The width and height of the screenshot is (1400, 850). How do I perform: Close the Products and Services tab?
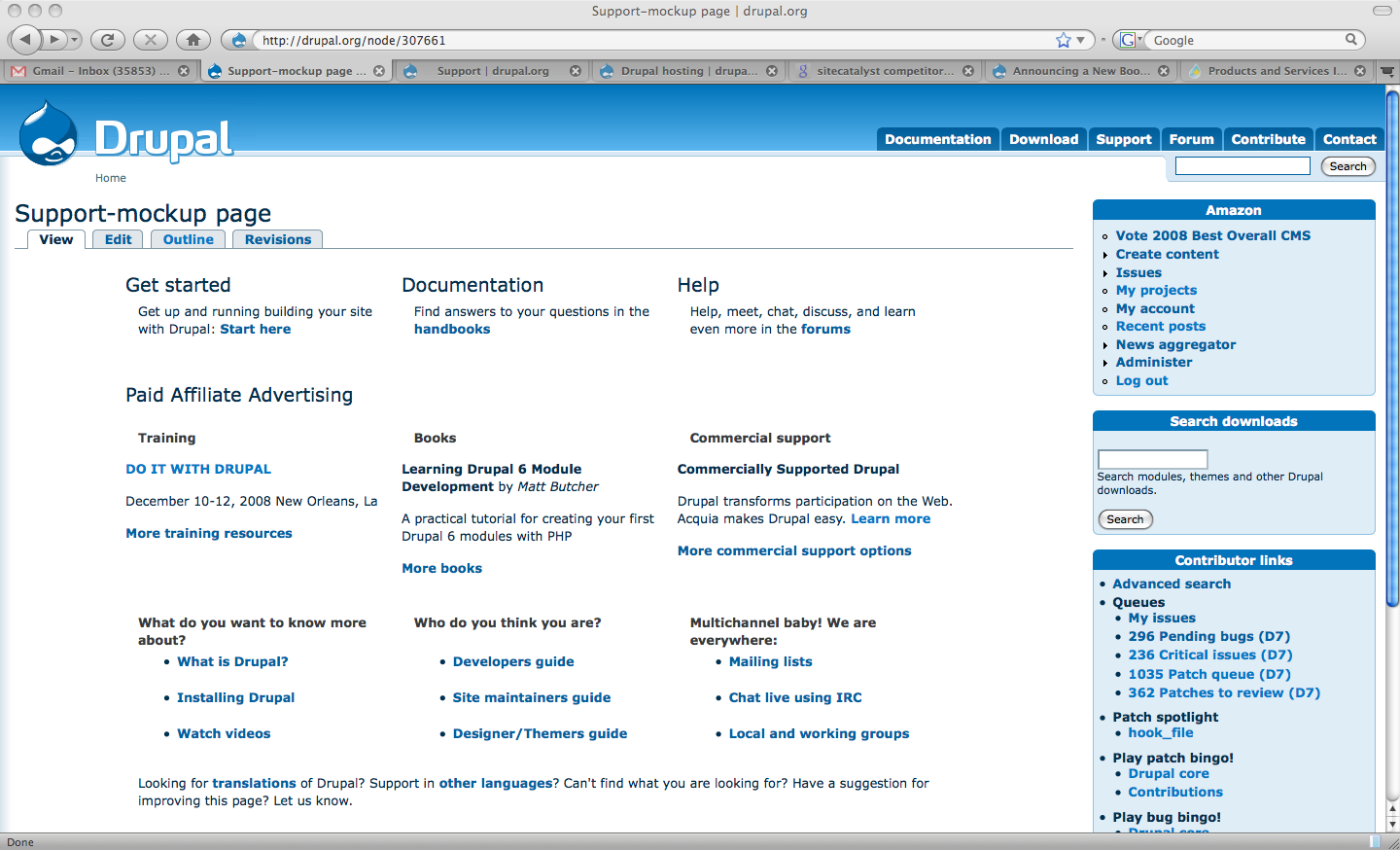coord(1360,71)
